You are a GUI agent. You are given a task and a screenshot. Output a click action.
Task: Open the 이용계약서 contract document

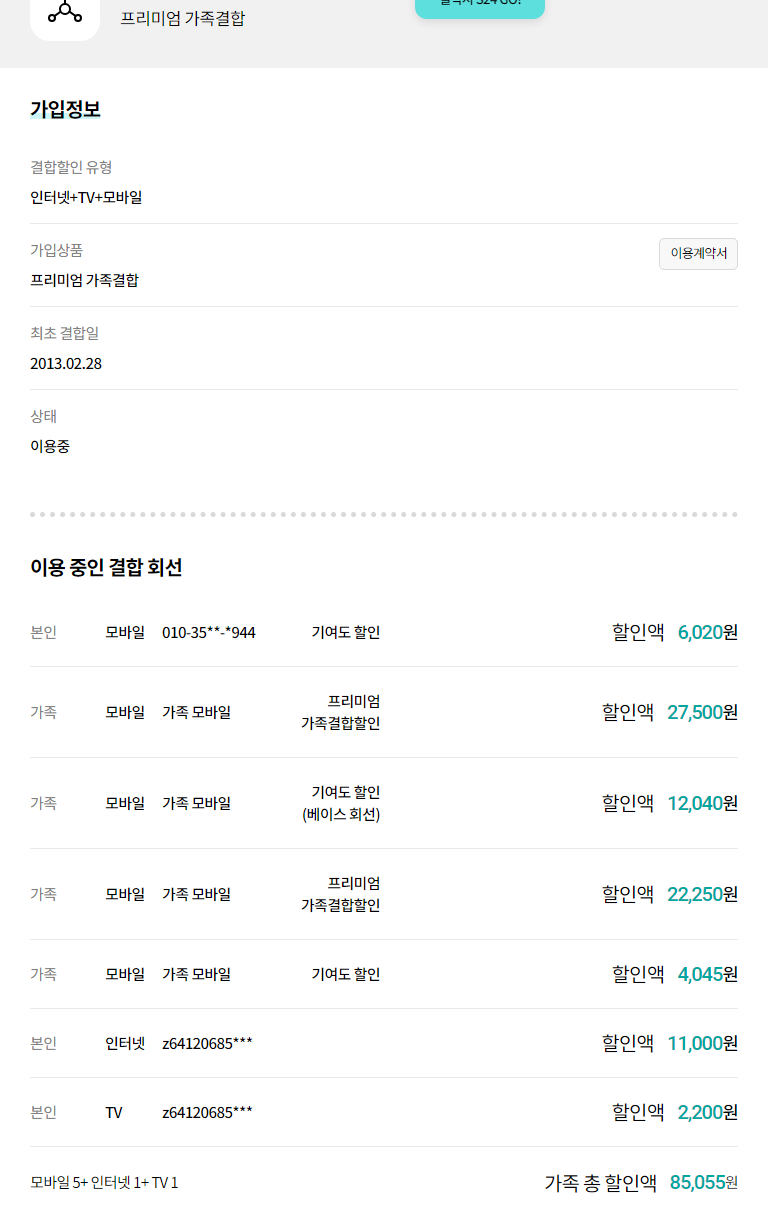[698, 254]
